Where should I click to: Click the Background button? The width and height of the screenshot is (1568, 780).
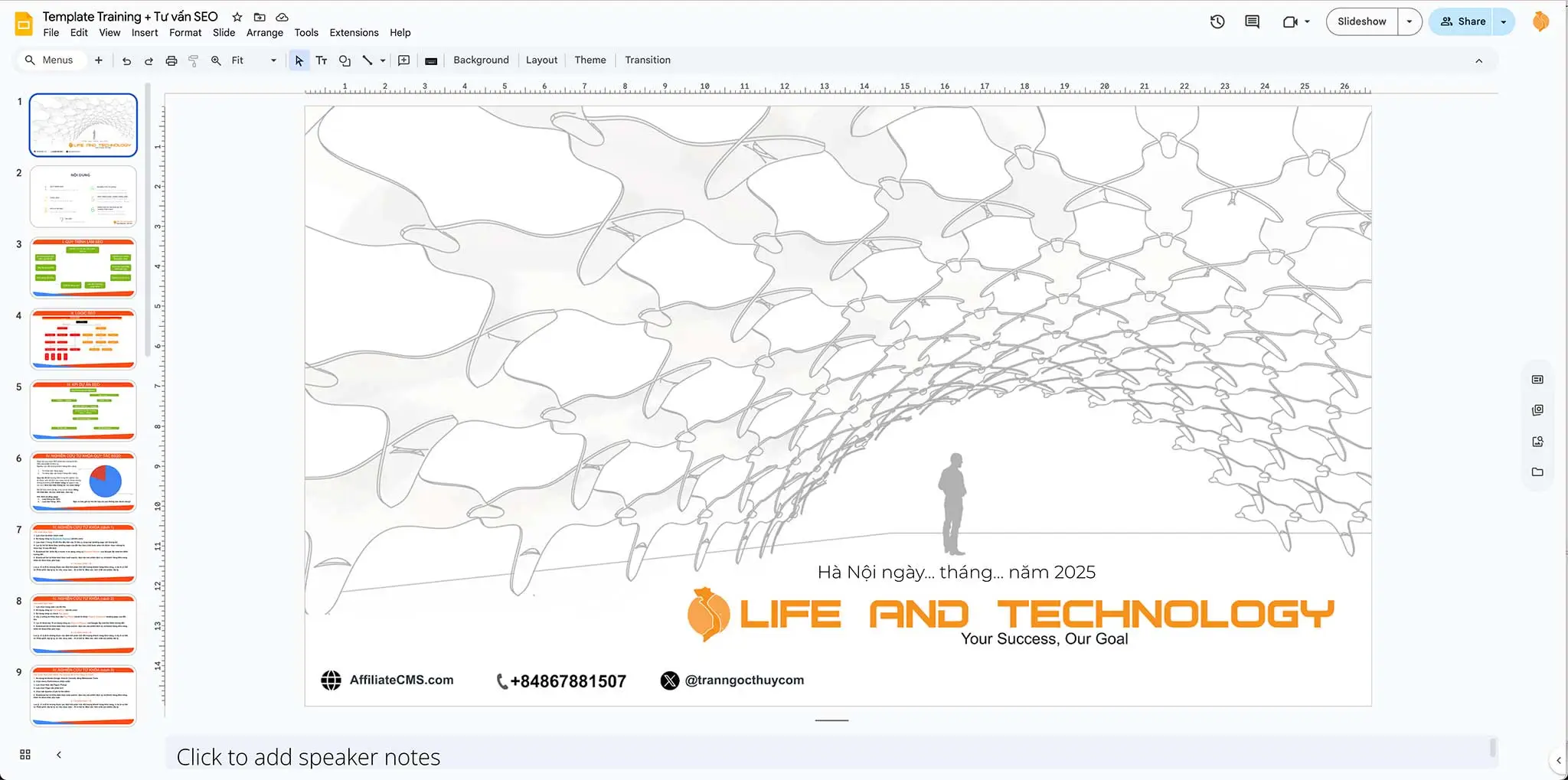(481, 60)
